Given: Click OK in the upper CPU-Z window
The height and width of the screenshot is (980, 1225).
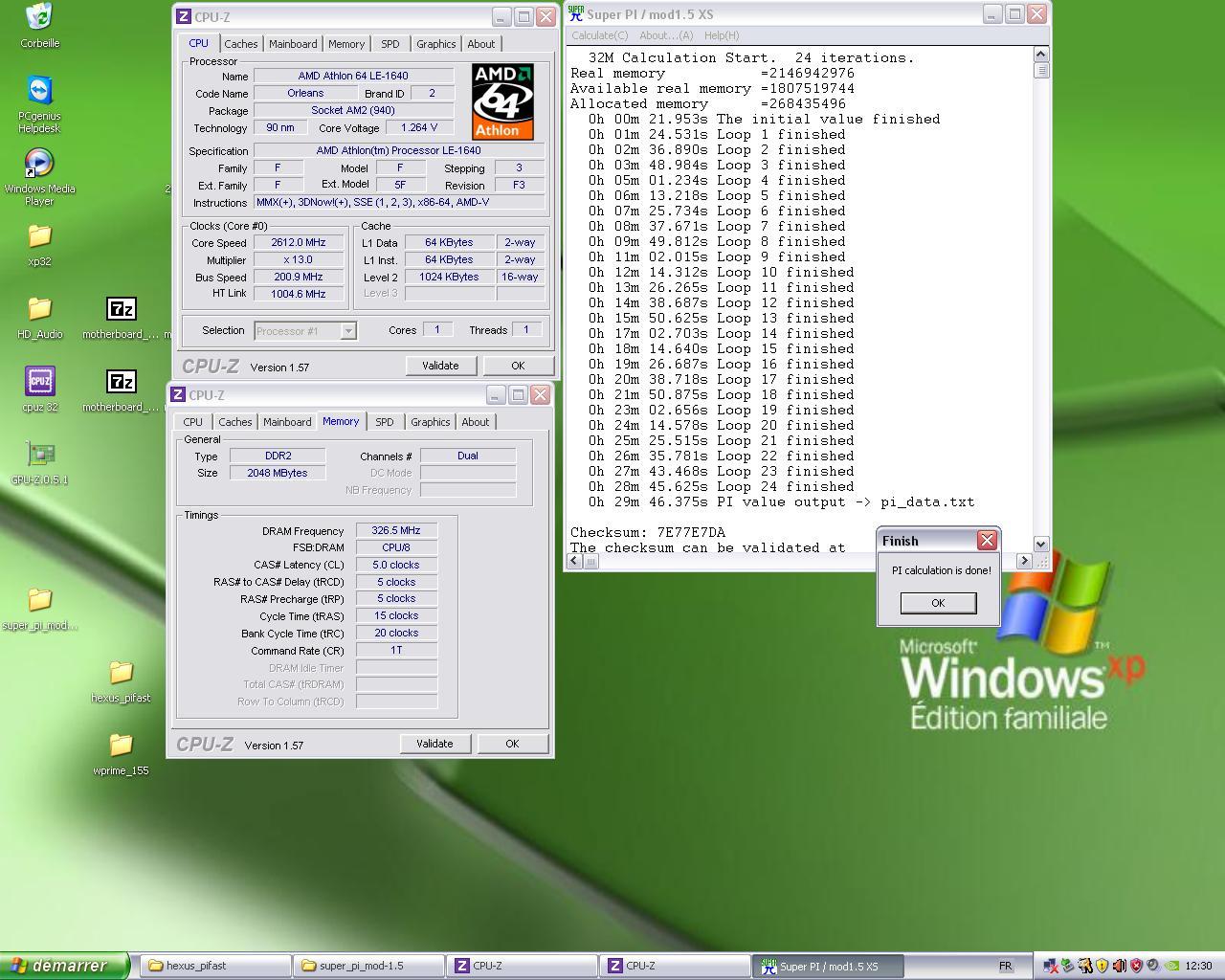Looking at the screenshot, I should click(x=518, y=366).
